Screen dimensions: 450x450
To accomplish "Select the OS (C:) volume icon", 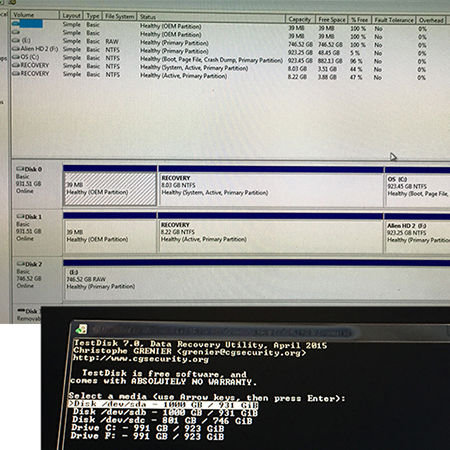I will [x=16, y=57].
